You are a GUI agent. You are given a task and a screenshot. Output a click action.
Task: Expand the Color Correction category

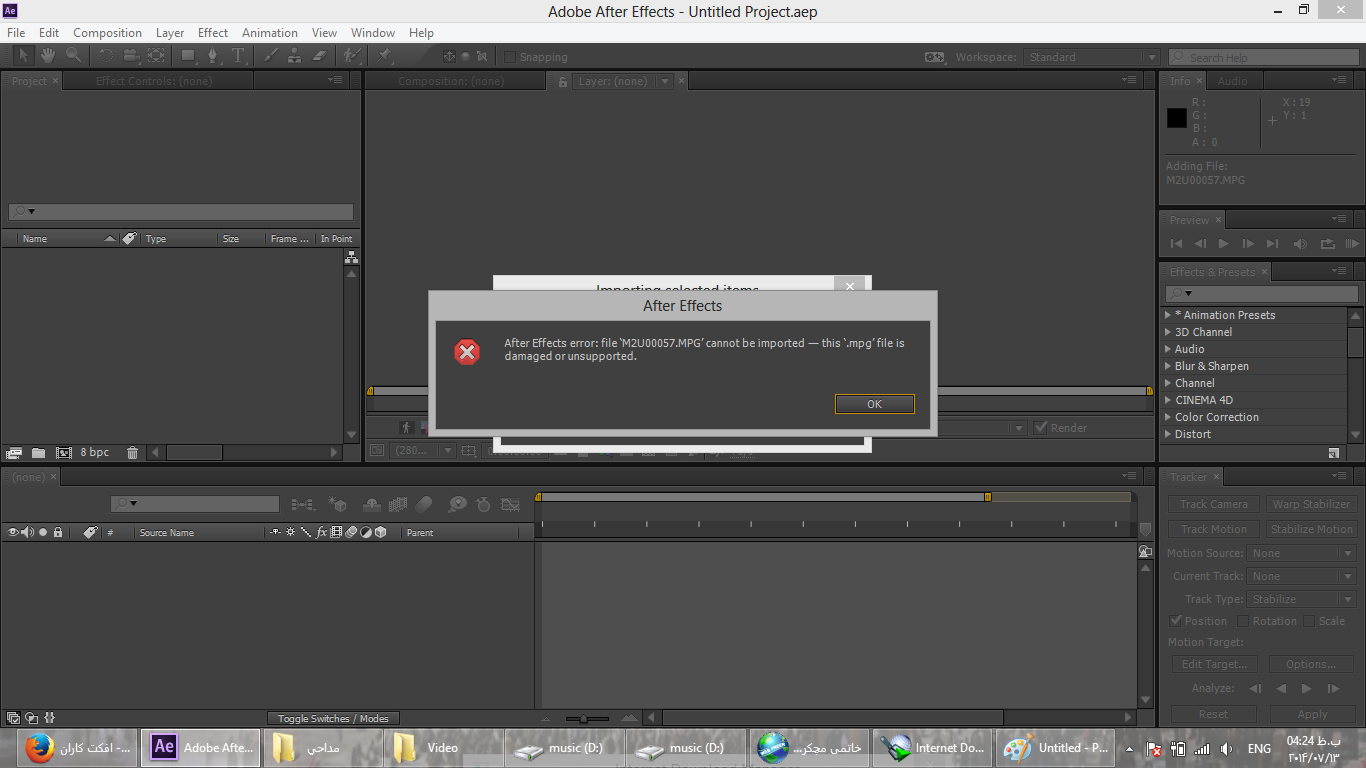[x=1168, y=417]
